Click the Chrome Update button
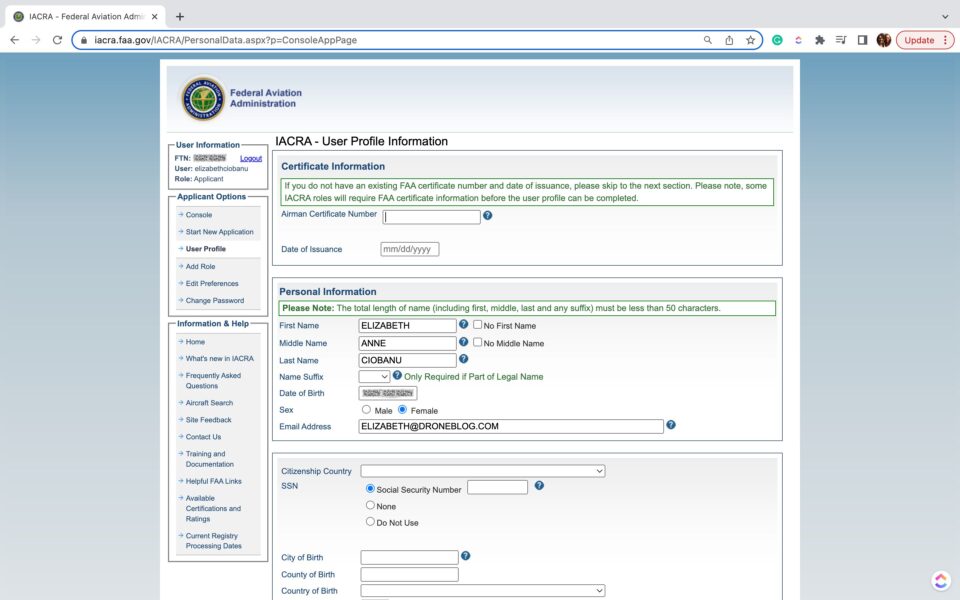 pyautogui.click(x=925, y=40)
